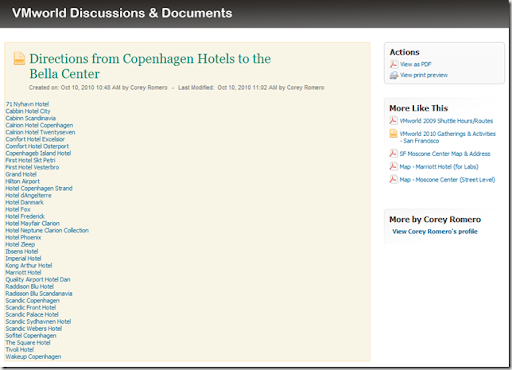This screenshot has height=370, width=512.
Task: Click the document icon beside the page title
Action: pyautogui.click(x=19, y=58)
